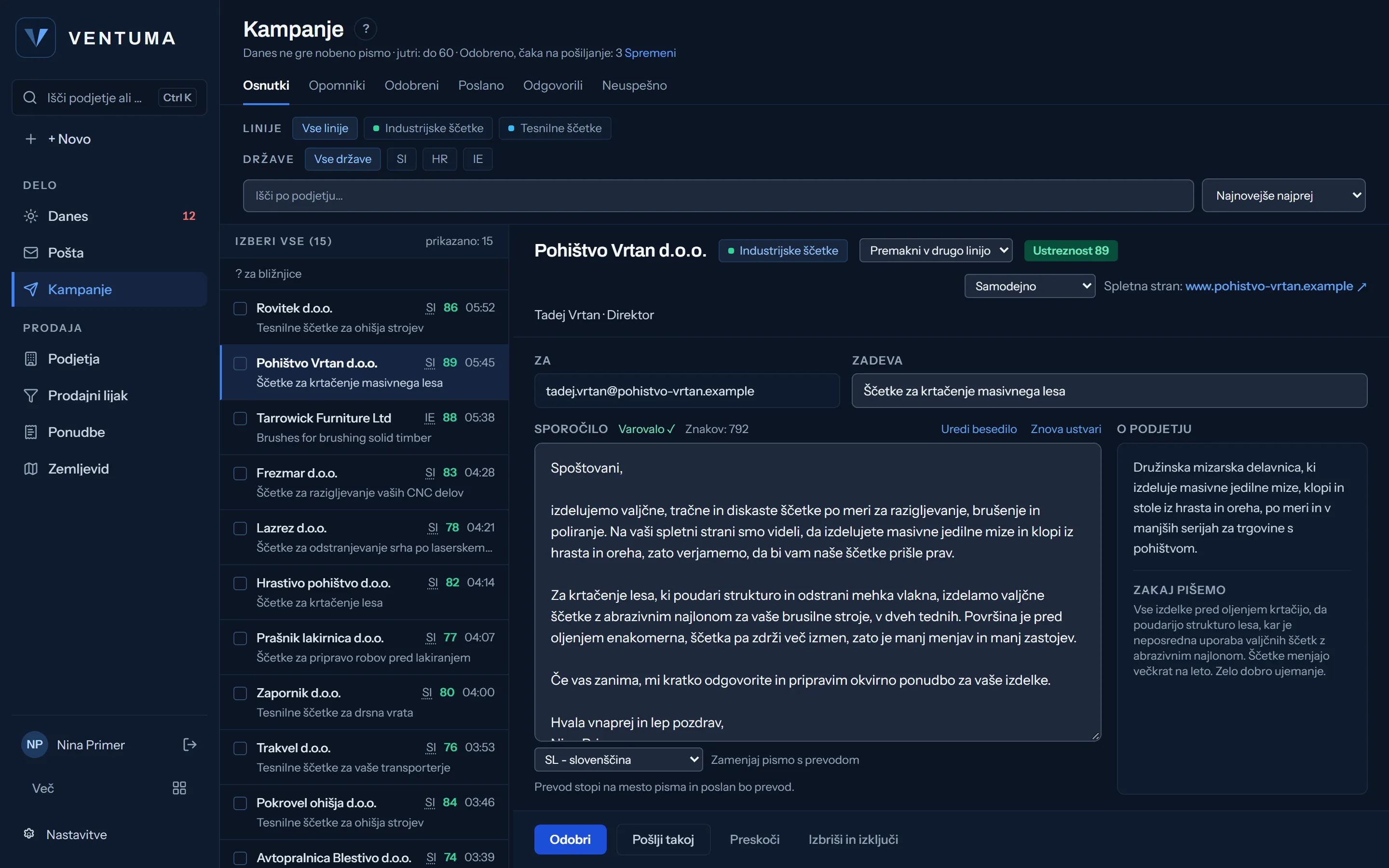Image resolution: width=1389 pixels, height=868 pixels.
Task: Filter countries by HR chip
Action: tap(440, 159)
